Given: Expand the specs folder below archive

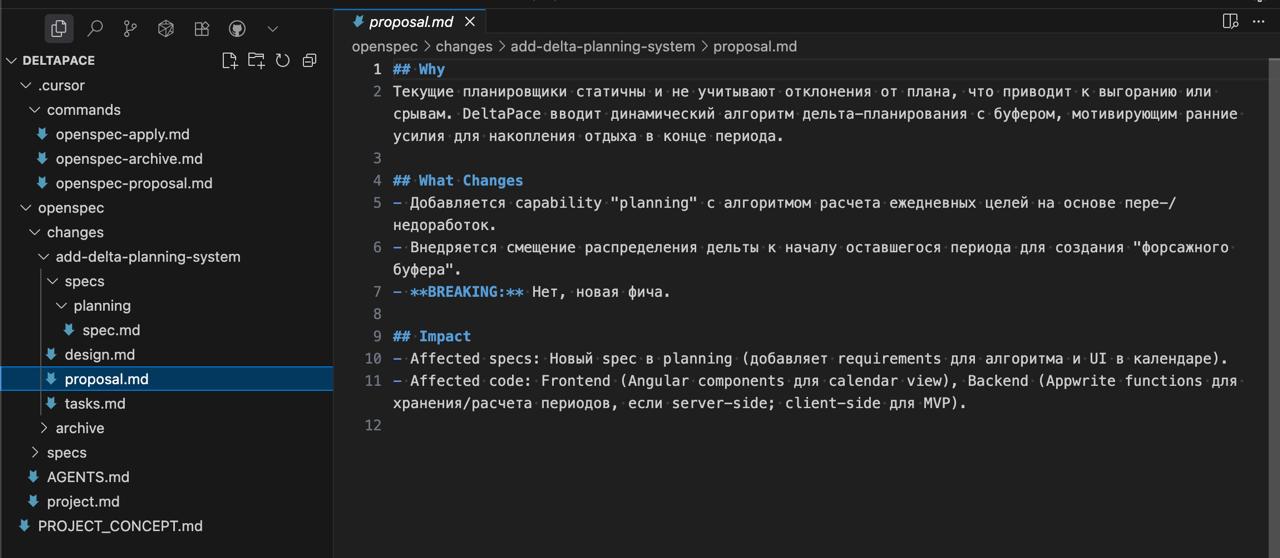Looking at the screenshot, I should coord(35,453).
